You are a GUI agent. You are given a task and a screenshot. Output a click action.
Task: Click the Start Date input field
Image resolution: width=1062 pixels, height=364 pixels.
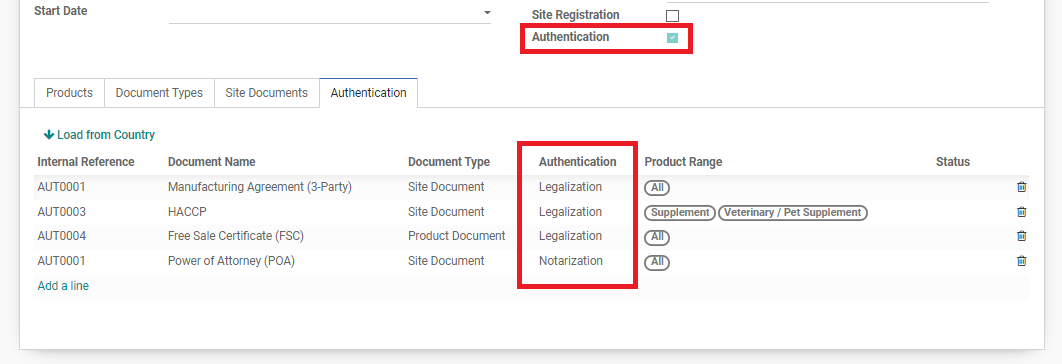[325, 13]
